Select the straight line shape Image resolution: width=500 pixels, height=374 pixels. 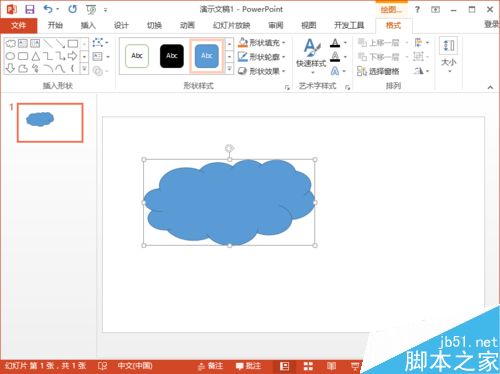coord(48,43)
